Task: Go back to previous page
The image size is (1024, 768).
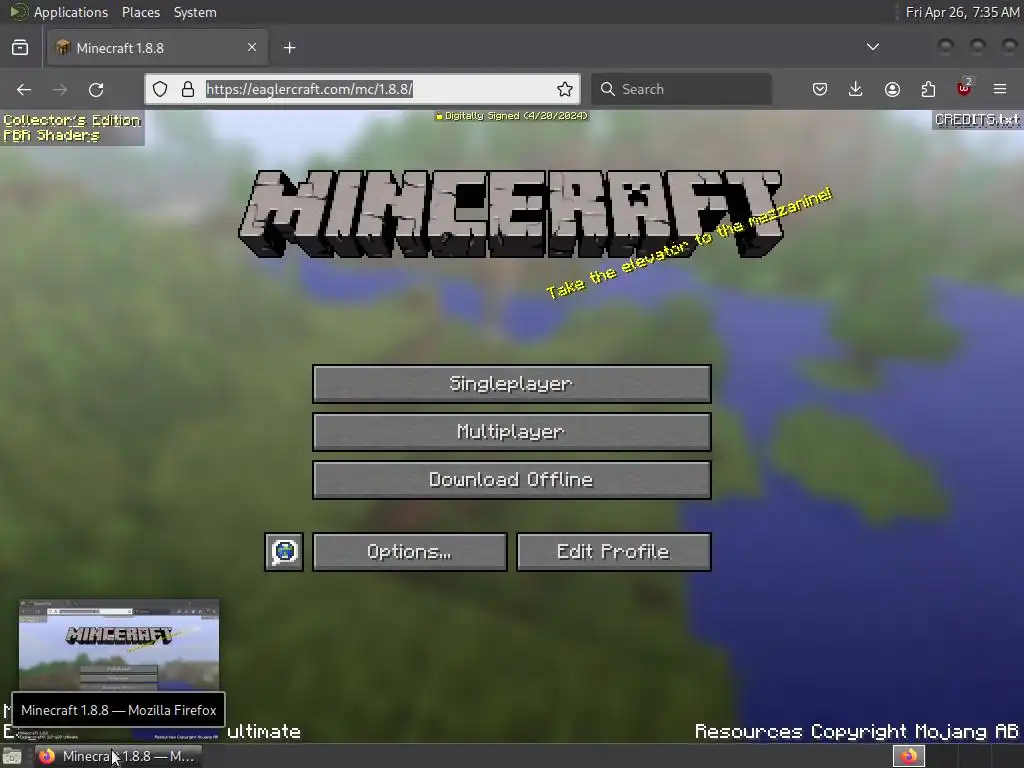Action: (x=24, y=89)
